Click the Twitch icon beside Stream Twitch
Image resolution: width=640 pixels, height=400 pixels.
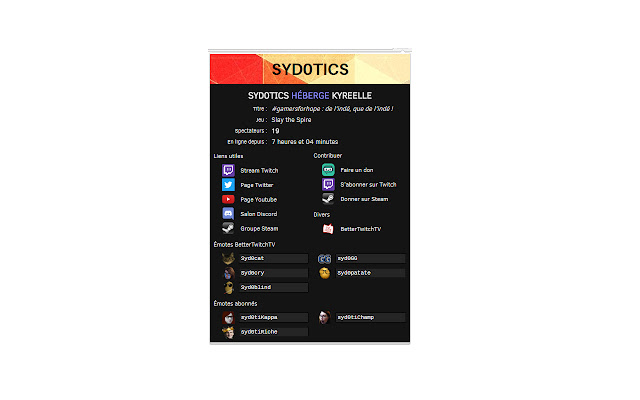pyautogui.click(x=228, y=170)
